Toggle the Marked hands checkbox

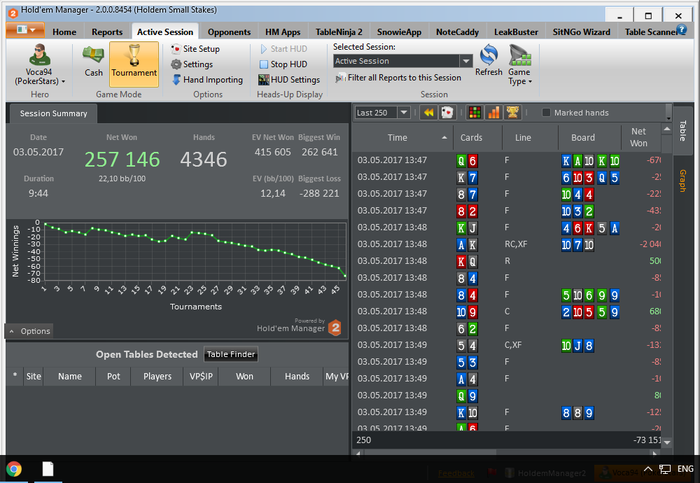click(x=546, y=112)
